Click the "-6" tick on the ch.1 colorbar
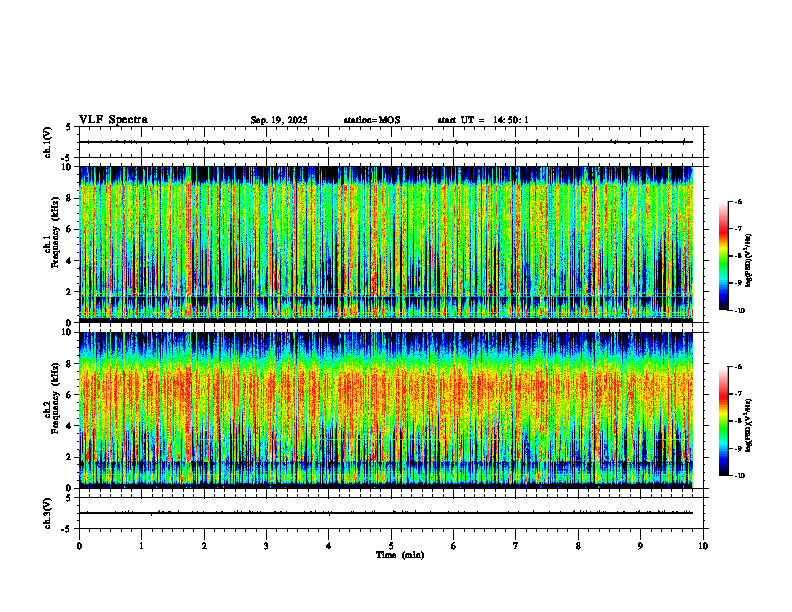The height and width of the screenshot is (612, 792). (738, 201)
